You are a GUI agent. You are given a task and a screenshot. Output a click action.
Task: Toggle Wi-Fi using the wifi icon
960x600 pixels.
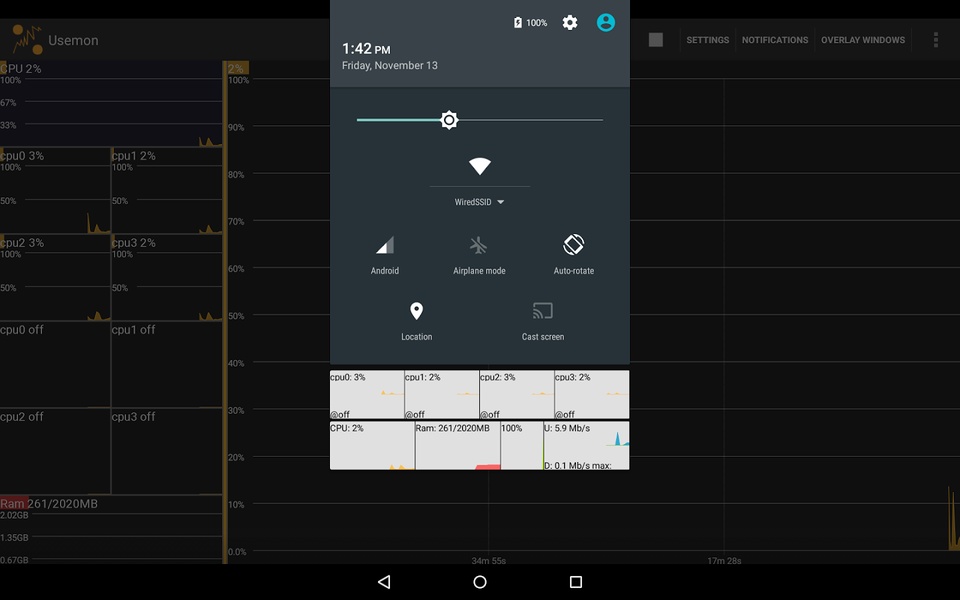click(x=479, y=166)
